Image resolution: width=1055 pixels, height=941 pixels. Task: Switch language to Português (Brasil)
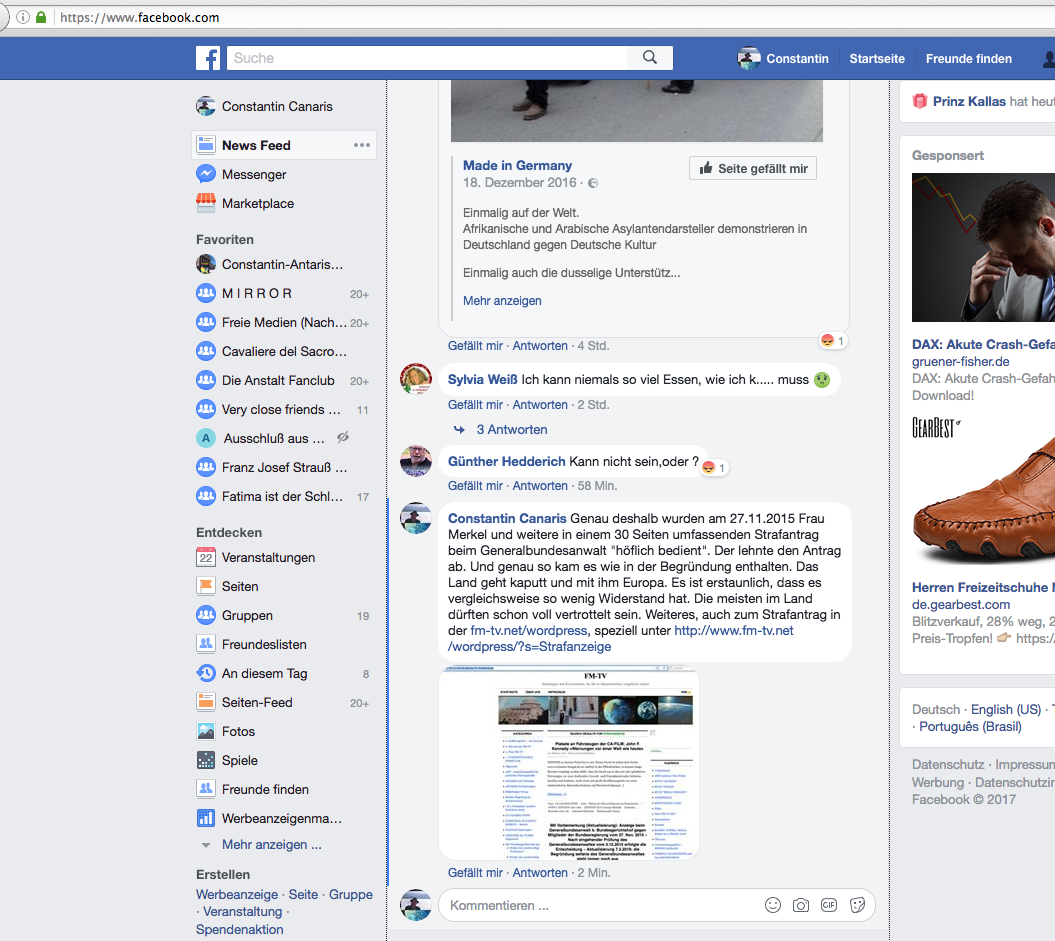tap(970, 726)
